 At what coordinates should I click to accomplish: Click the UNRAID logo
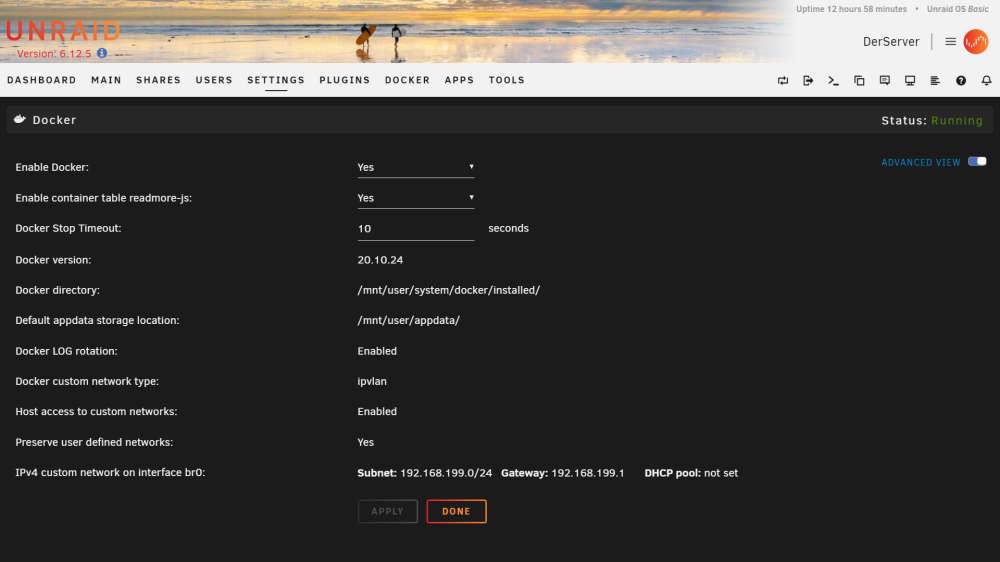click(62, 32)
